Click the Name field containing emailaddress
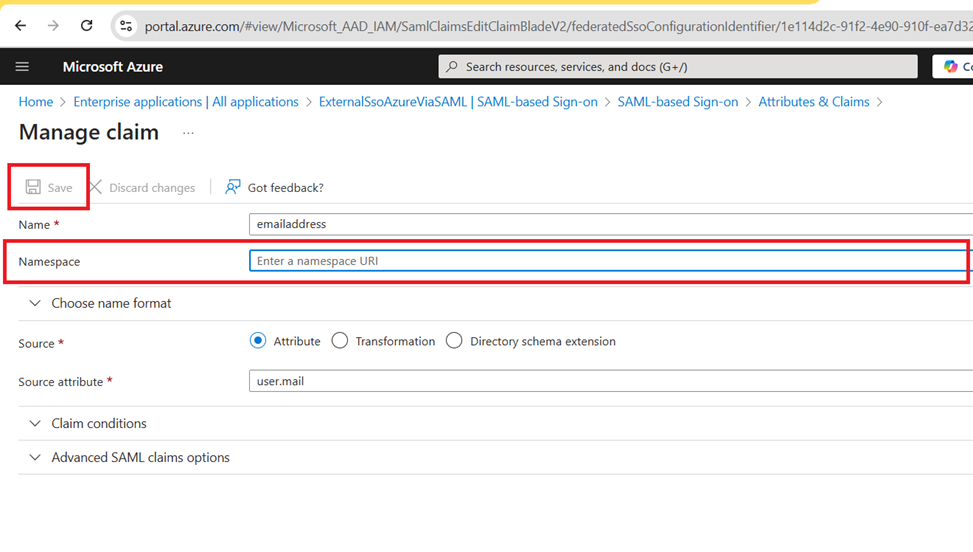 pos(611,224)
